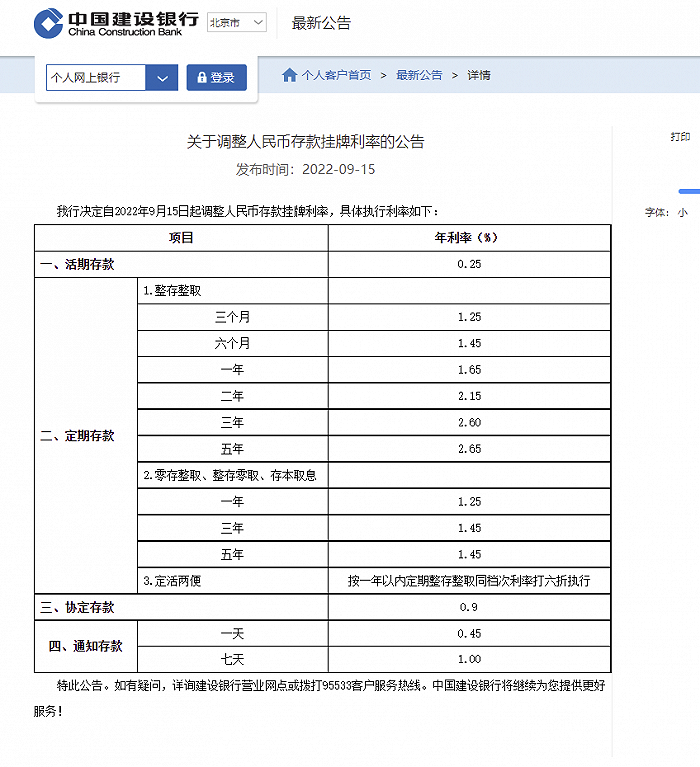Select the 详情 breadcrumb item

pyautogui.click(x=478, y=75)
